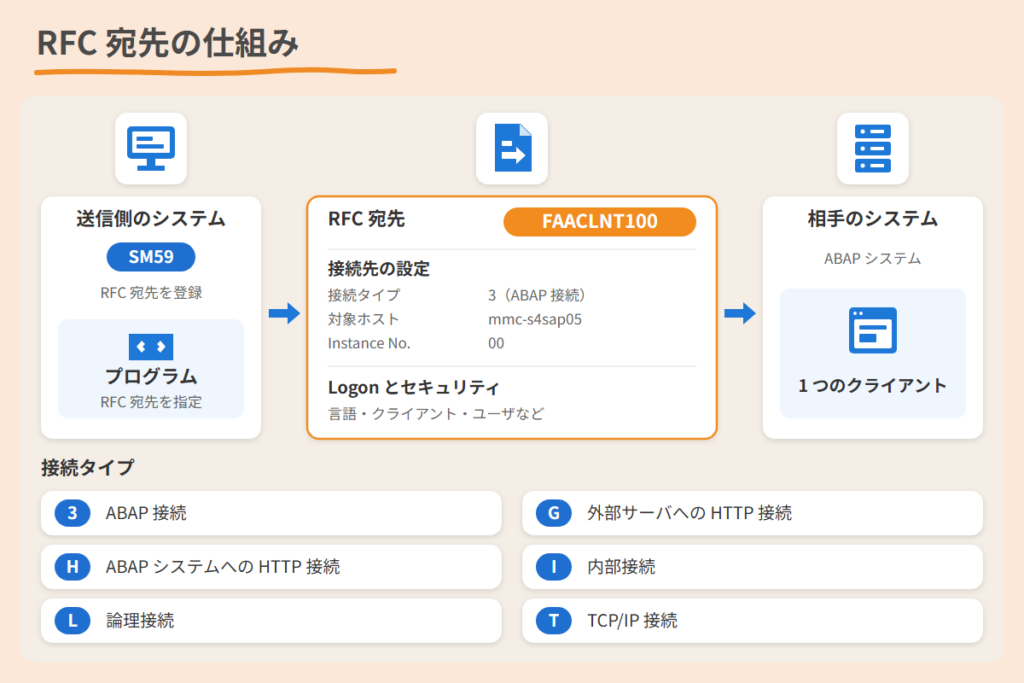Click the circled I badge for 内部接続
Image resolution: width=1024 pixels, height=683 pixels.
(554, 567)
